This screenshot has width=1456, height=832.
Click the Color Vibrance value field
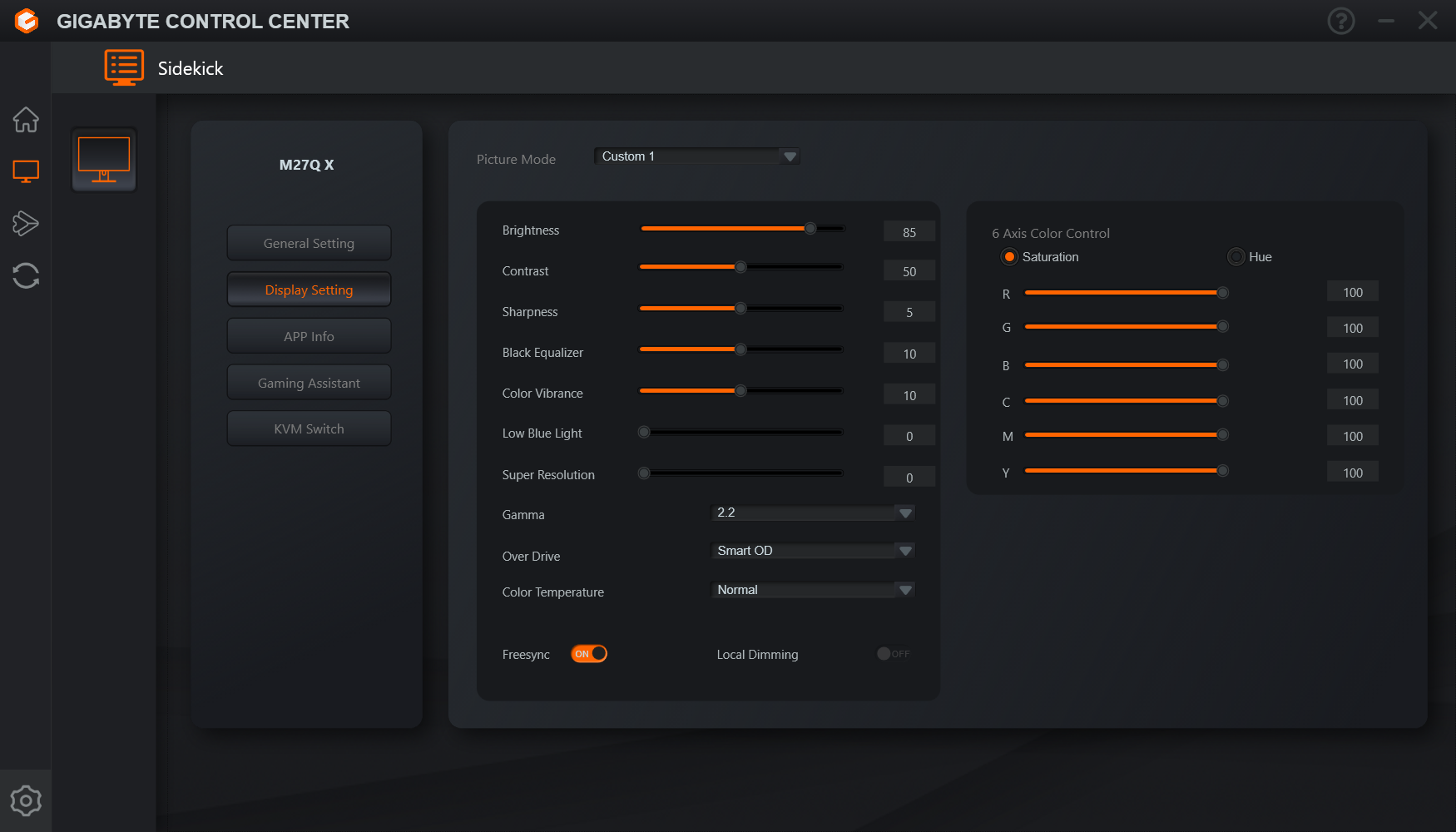pyautogui.click(x=909, y=395)
